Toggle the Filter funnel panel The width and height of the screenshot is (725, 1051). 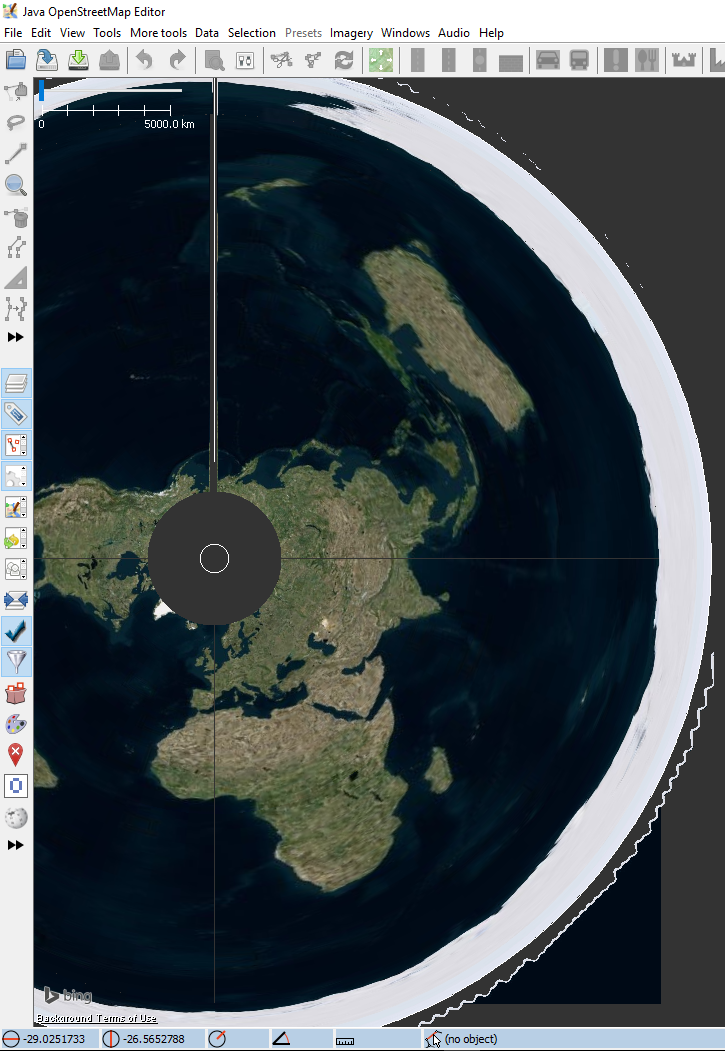(16, 662)
